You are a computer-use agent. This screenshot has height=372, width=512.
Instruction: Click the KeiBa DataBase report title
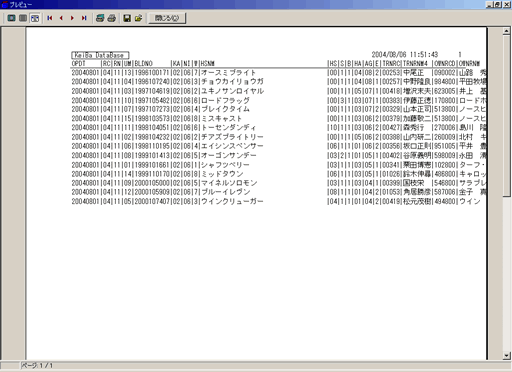pos(100,55)
